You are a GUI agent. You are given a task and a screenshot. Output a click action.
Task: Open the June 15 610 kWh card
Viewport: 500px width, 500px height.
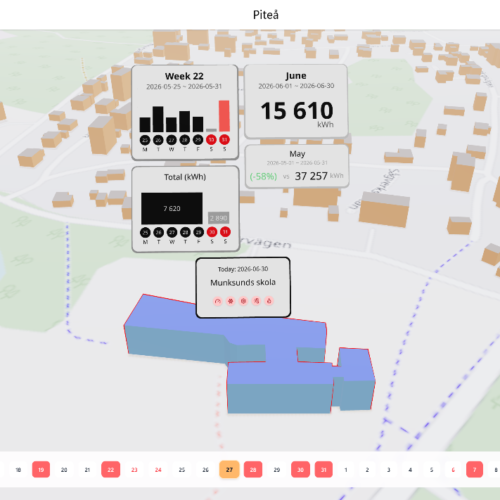pos(296,101)
